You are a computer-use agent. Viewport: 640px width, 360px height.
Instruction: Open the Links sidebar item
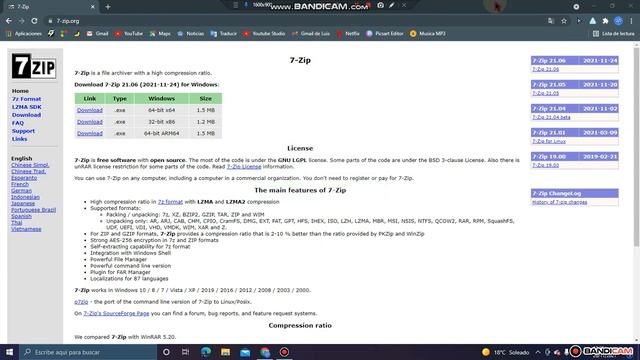19,139
